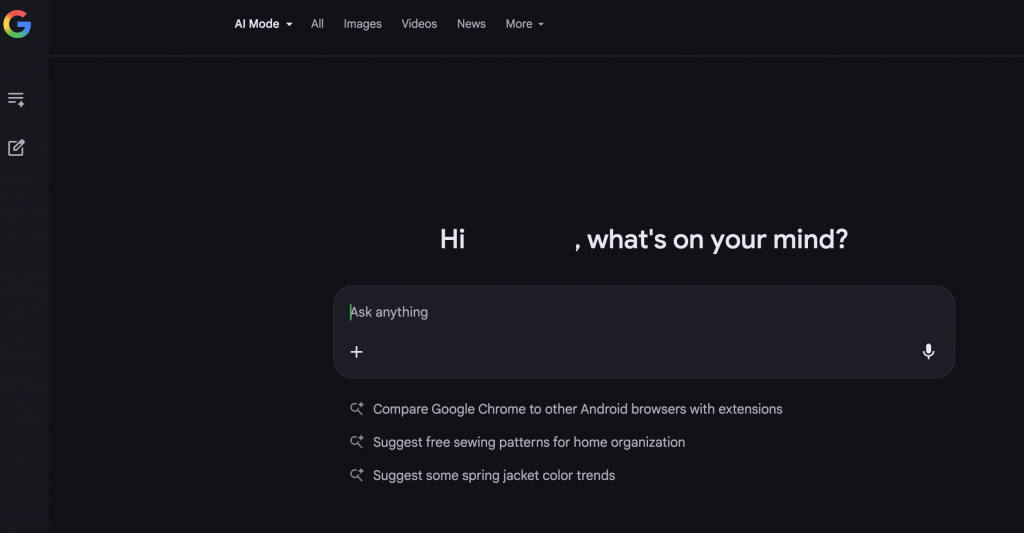Click the "what's on your mind?" heading
The height and width of the screenshot is (533, 1024).
pyautogui.click(x=716, y=240)
